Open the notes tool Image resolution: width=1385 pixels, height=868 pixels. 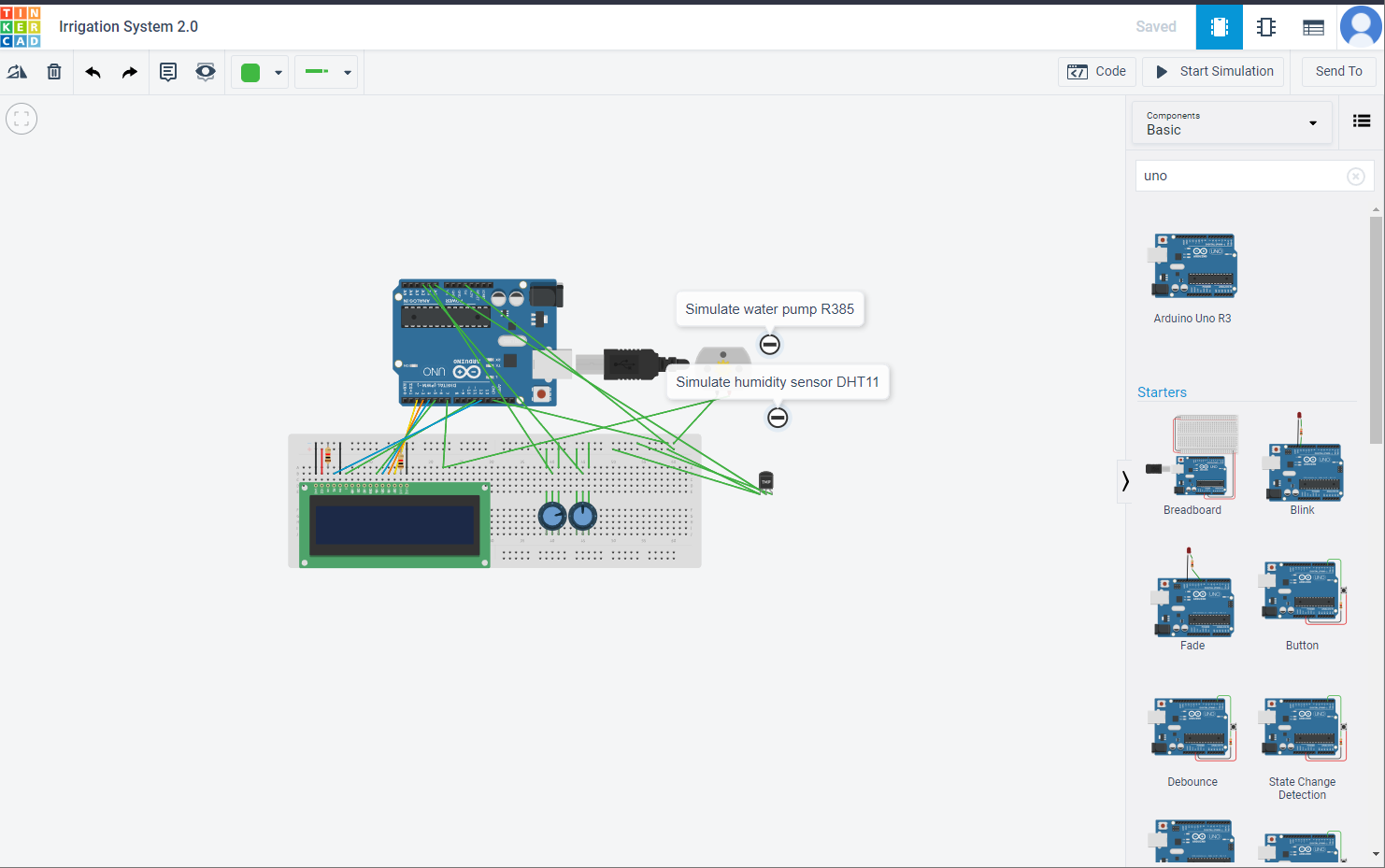pos(168,72)
